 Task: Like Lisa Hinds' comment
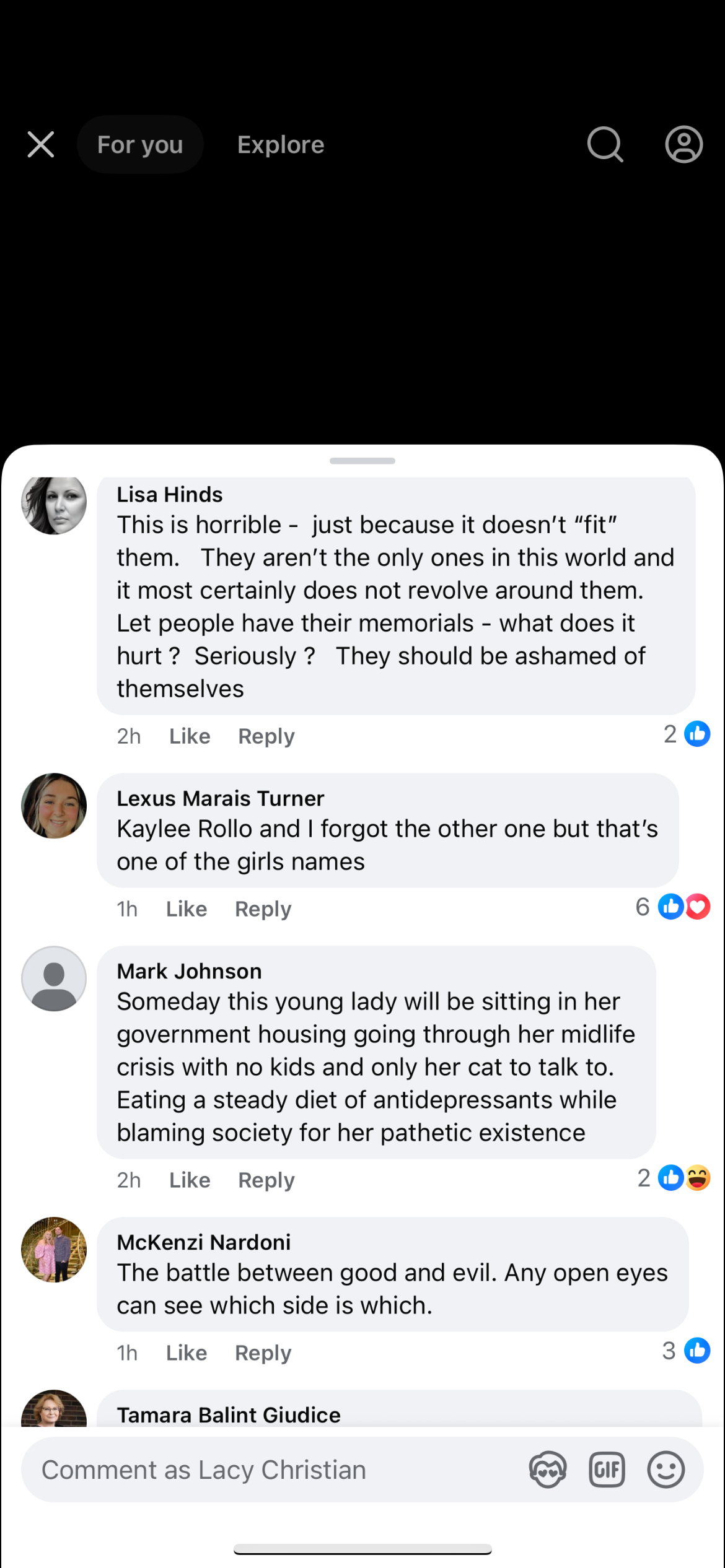190,736
